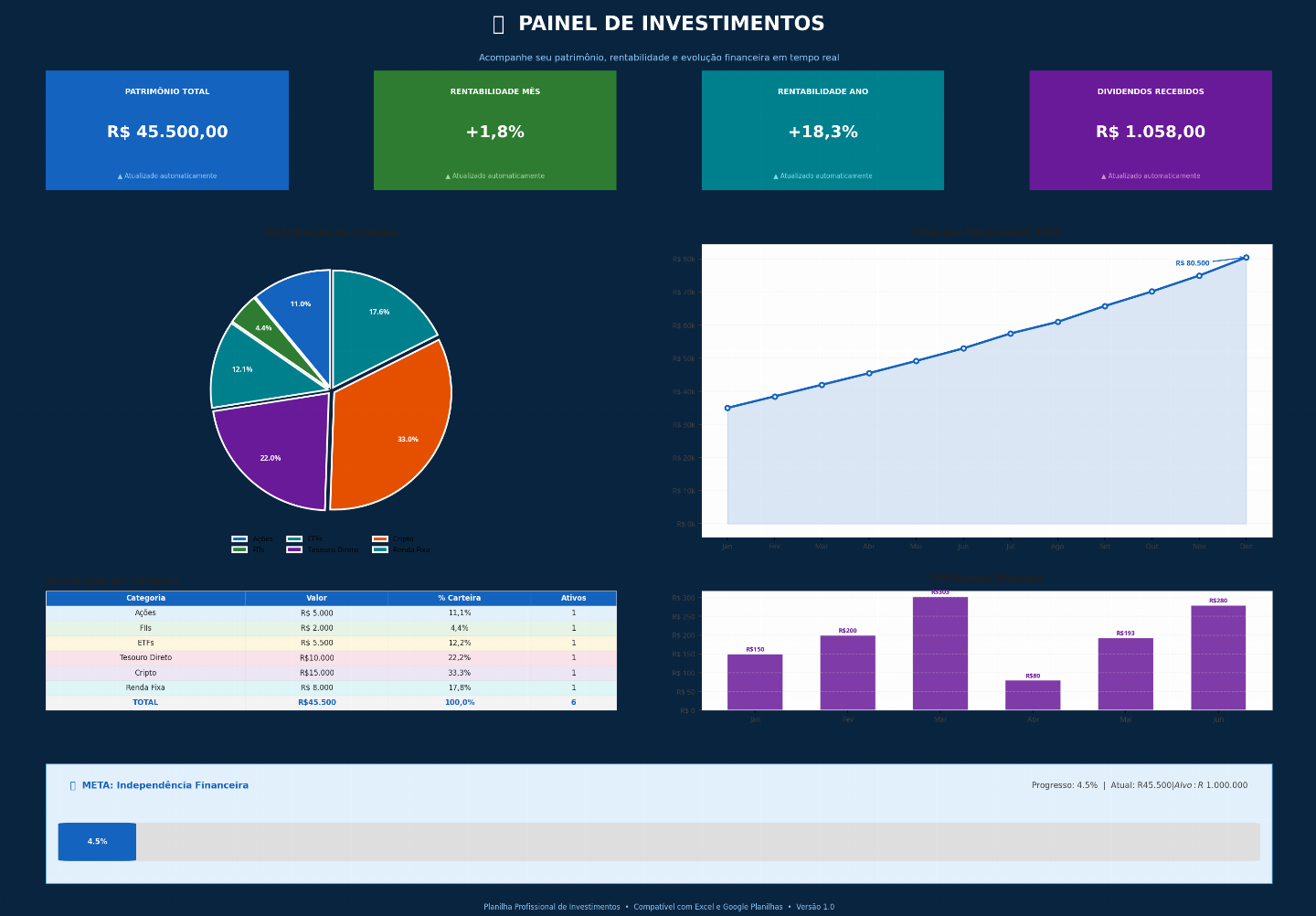Select the TOTAL row in the table

pyautogui.click(x=331, y=702)
